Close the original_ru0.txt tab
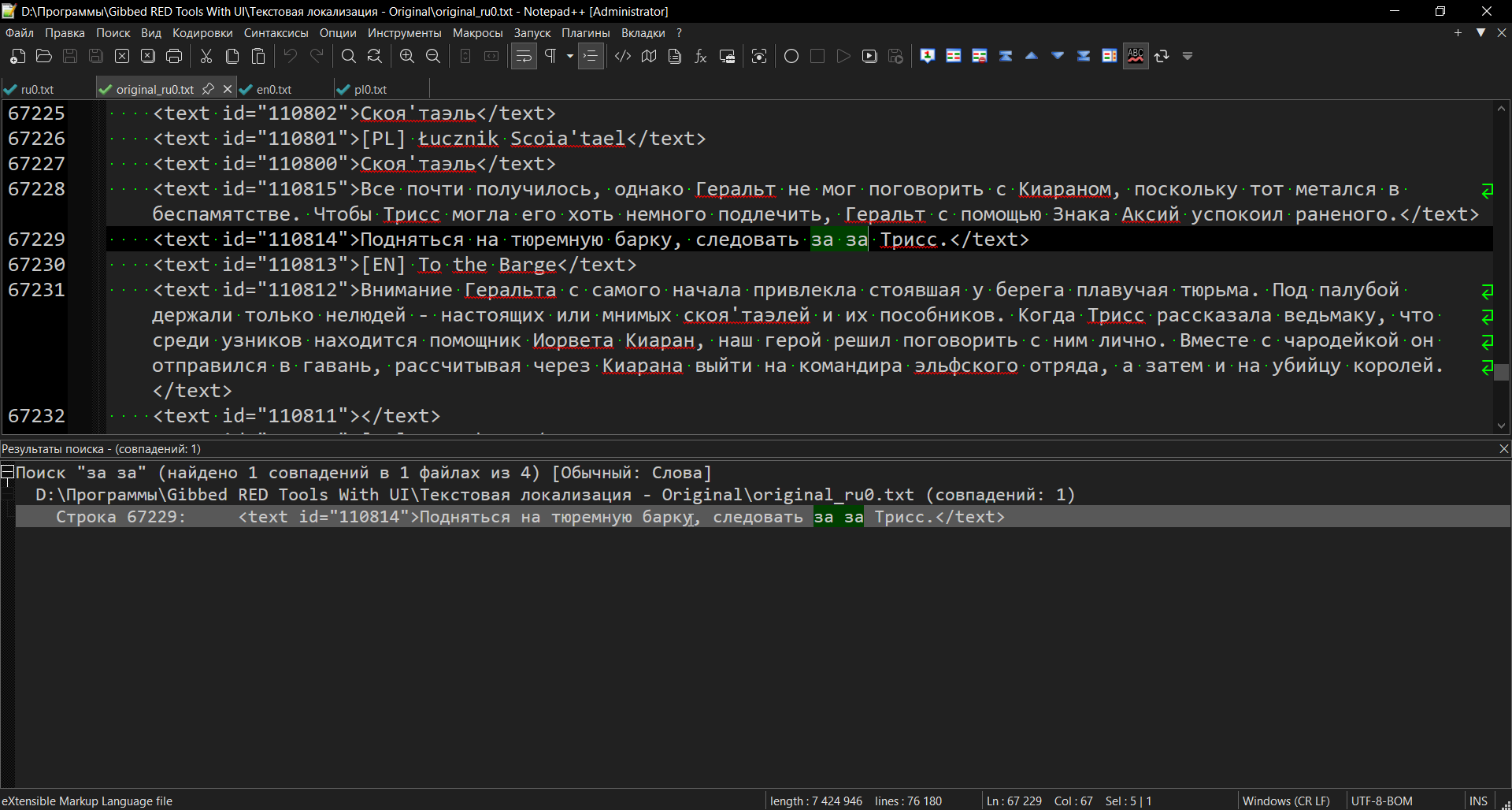The width and height of the screenshot is (1512, 810). pyautogui.click(x=228, y=89)
